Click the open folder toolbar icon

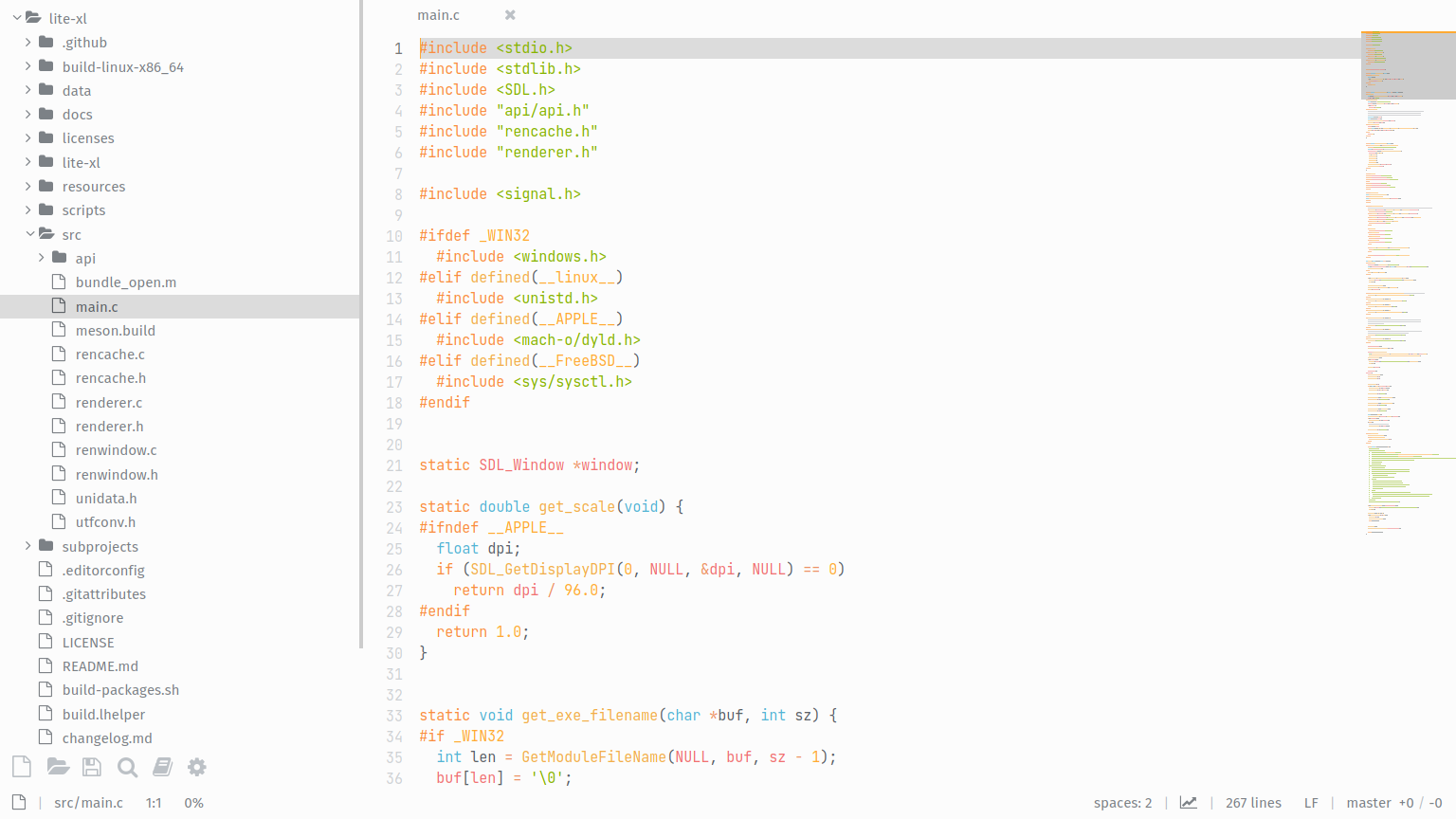coord(58,767)
